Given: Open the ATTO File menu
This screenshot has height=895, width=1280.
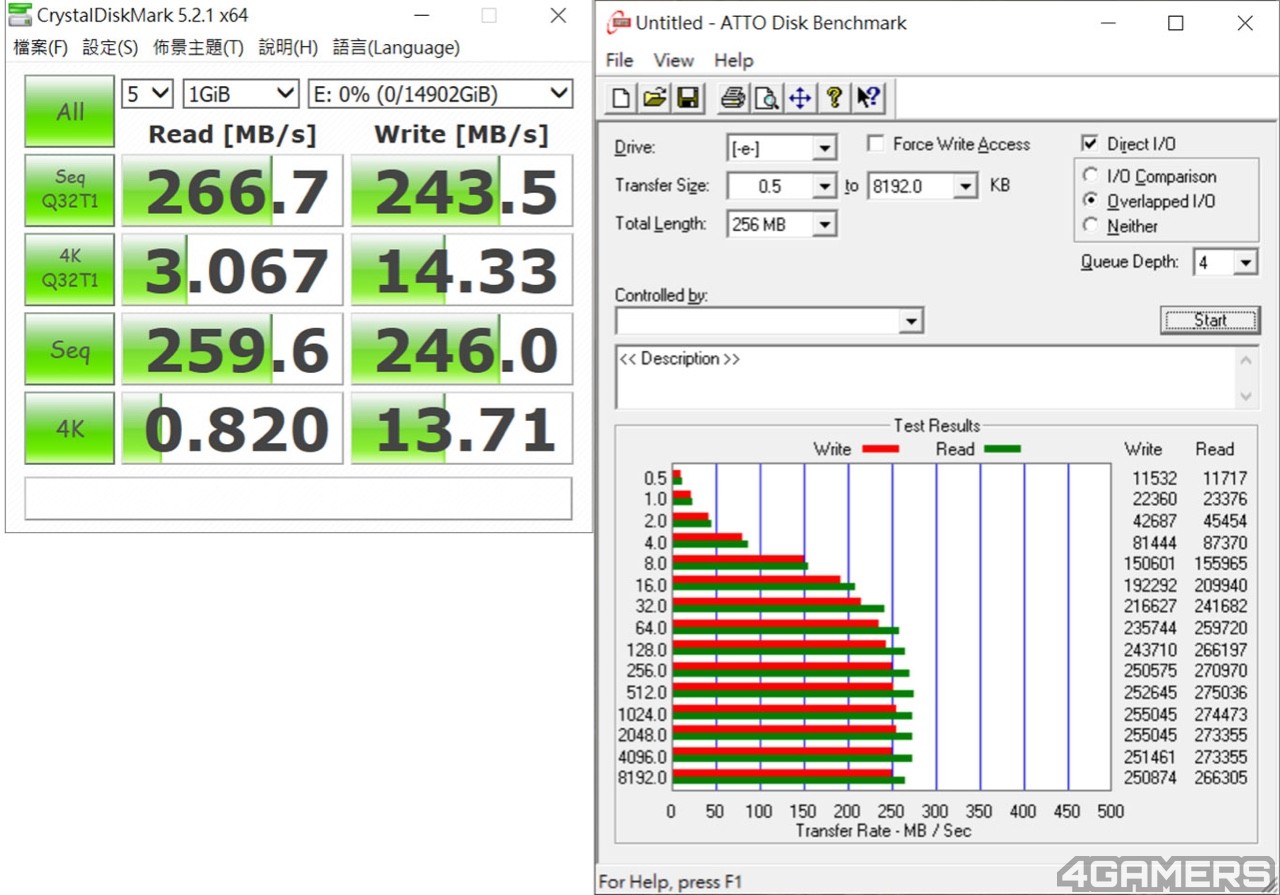Looking at the screenshot, I should 620,60.
